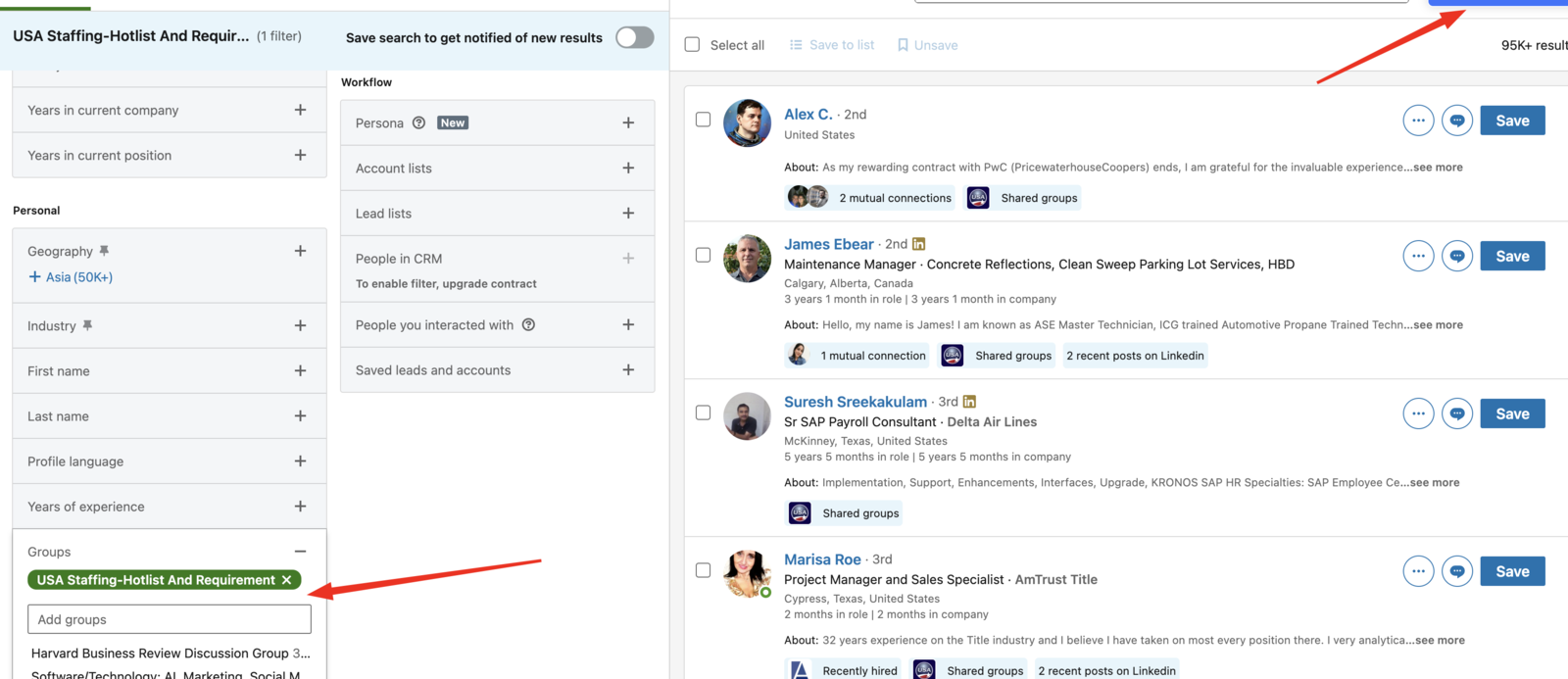Image resolution: width=1568 pixels, height=679 pixels.
Task: Open more options menu for Marisa Roe
Action: 1418,571
